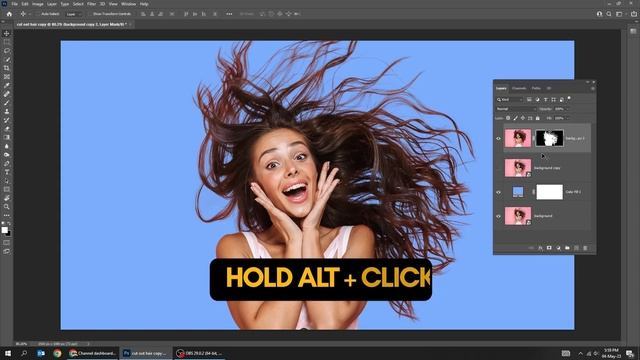The image size is (640, 360).
Task: Enable Show Transform Controls checkbox
Action: click(x=90, y=14)
